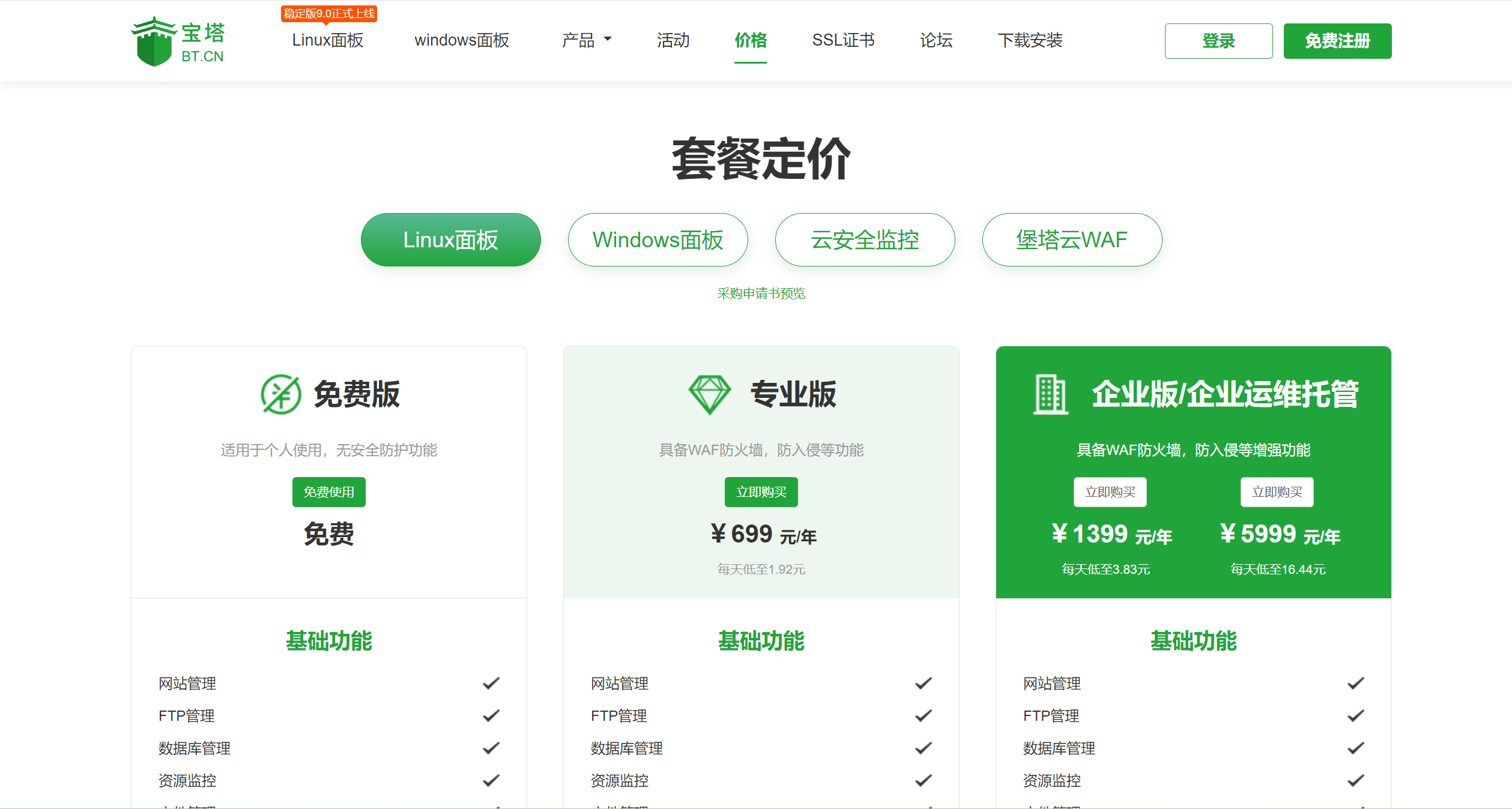Click the orange 稳定版9.0正式上线 badge
The height and width of the screenshot is (809, 1512).
point(328,13)
